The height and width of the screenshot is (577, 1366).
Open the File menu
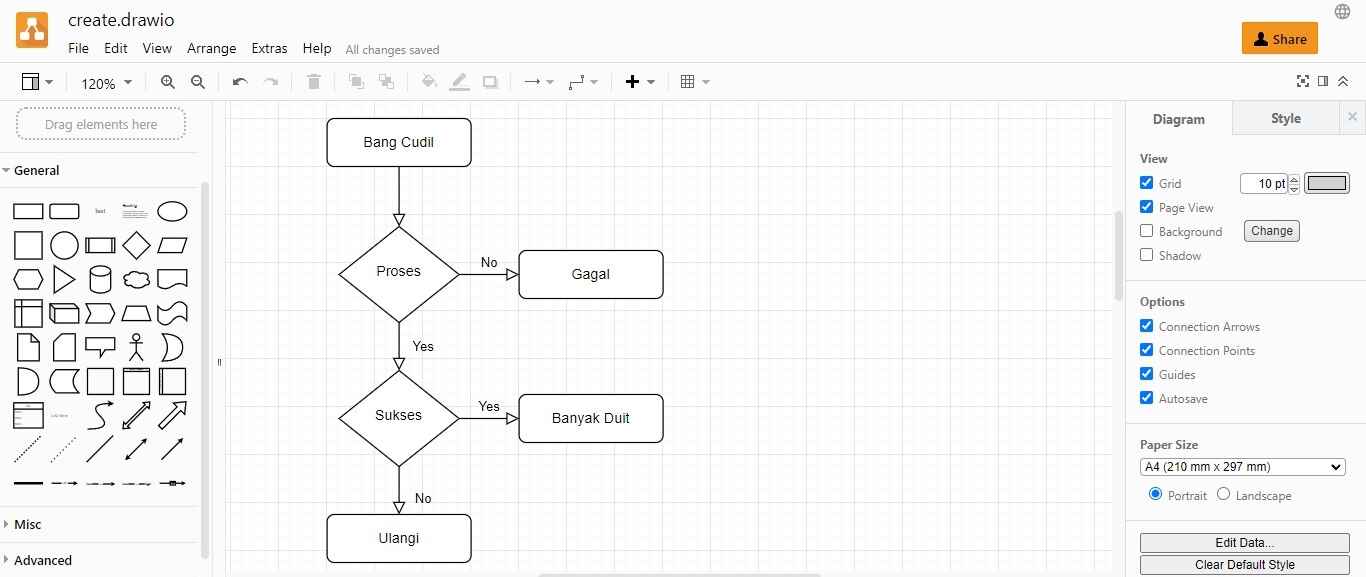78,48
